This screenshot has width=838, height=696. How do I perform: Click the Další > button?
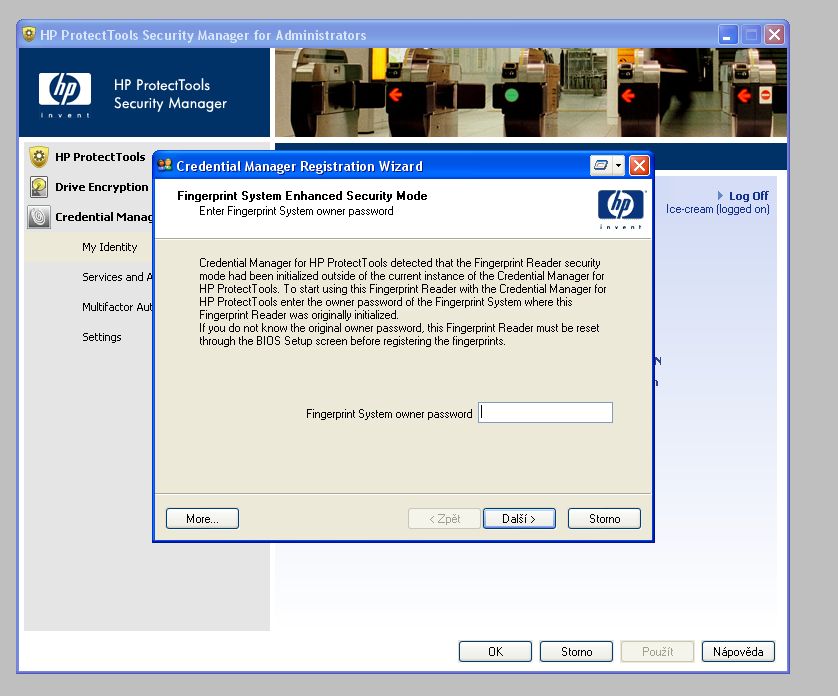(x=519, y=519)
